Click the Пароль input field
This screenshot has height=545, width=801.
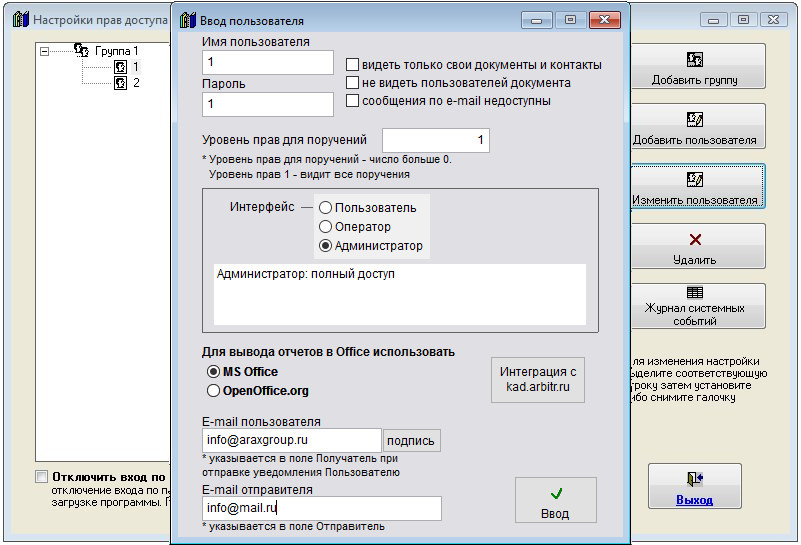click(x=268, y=104)
